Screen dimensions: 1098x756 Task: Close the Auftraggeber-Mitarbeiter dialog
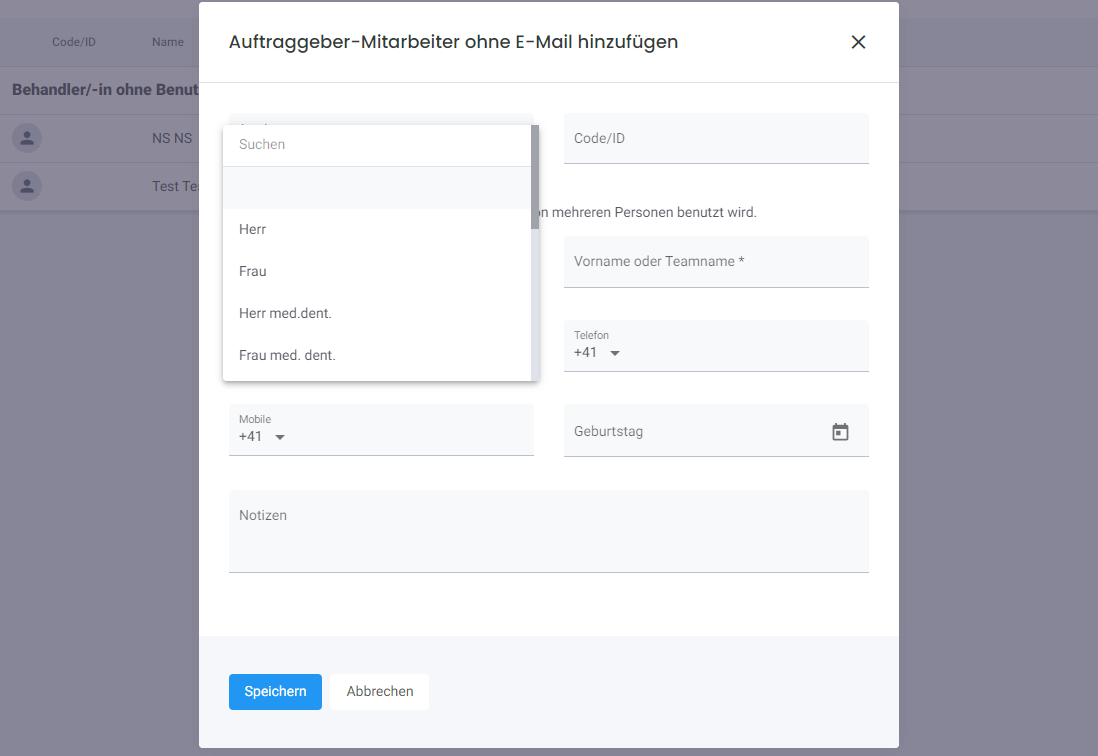tap(858, 42)
